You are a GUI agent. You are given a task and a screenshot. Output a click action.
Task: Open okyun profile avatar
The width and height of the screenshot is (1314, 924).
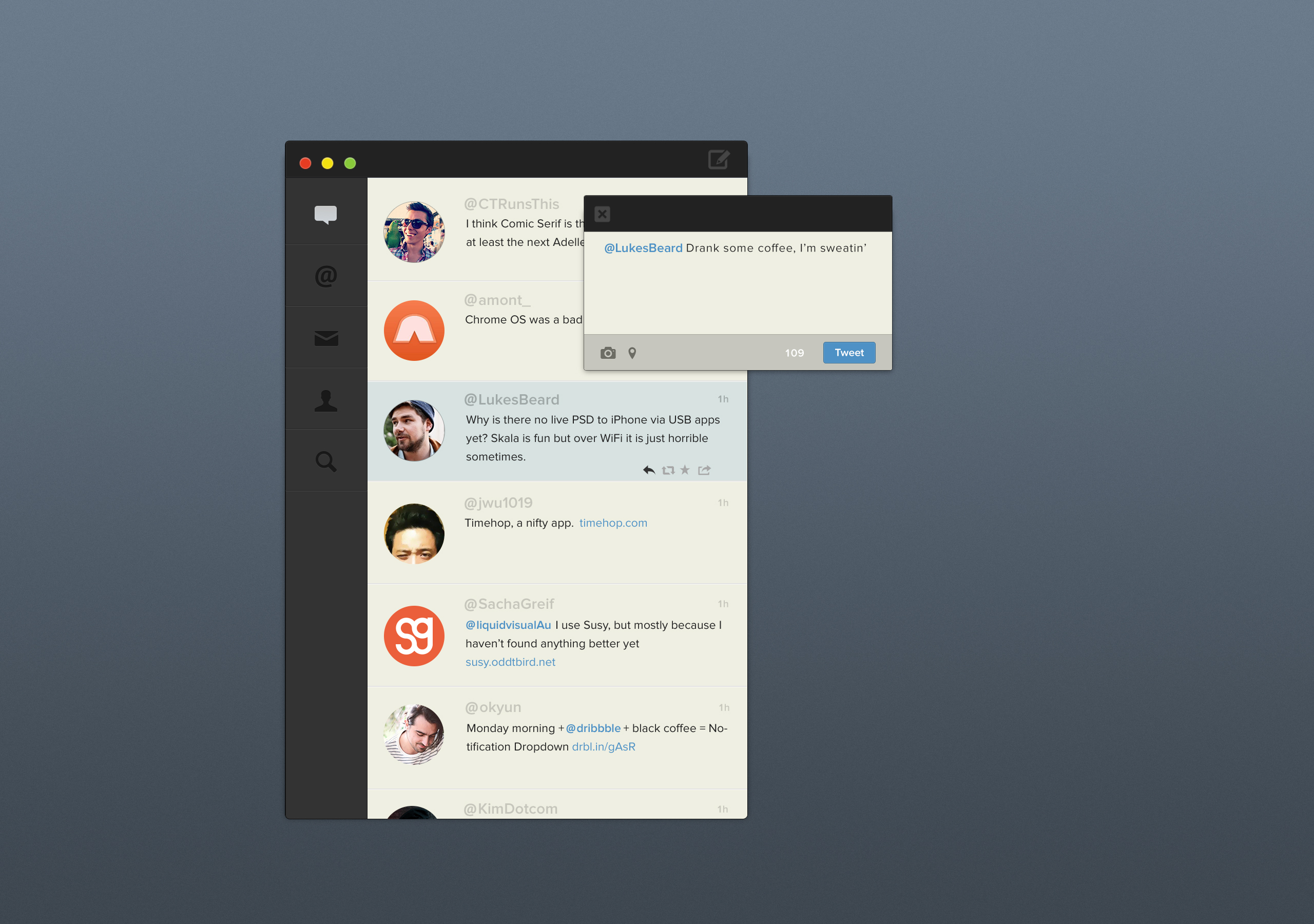click(x=414, y=735)
